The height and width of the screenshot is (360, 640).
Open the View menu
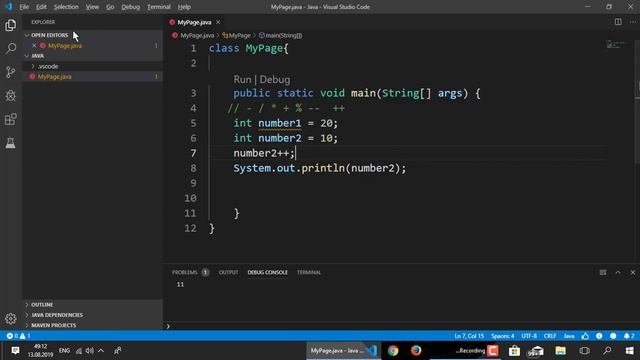pos(92,7)
